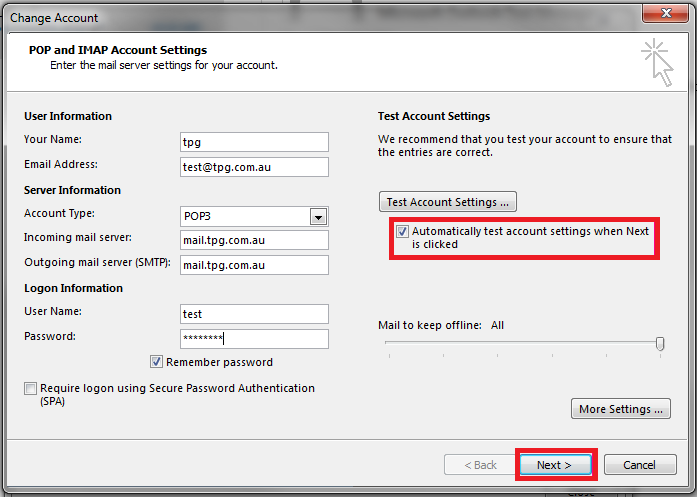697x497 pixels.
Task: Focus the Outgoing mail server (SMTP) field
Action: click(254, 265)
